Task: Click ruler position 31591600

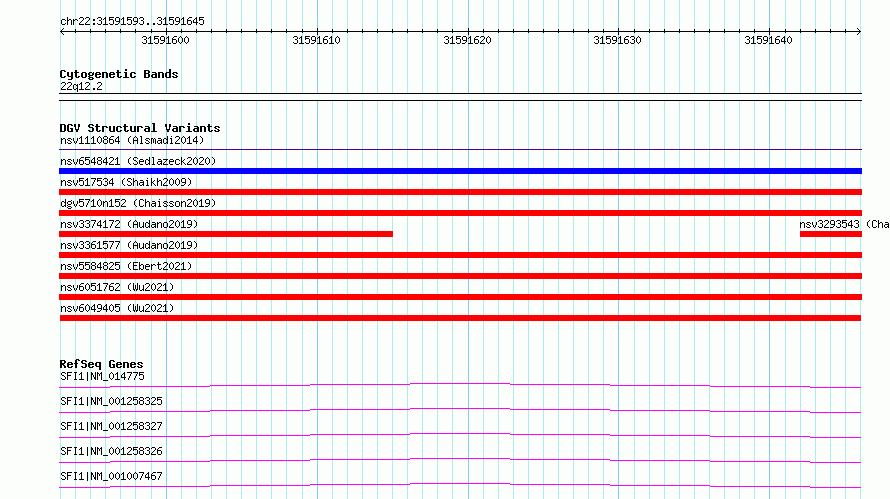Action: pos(165,40)
